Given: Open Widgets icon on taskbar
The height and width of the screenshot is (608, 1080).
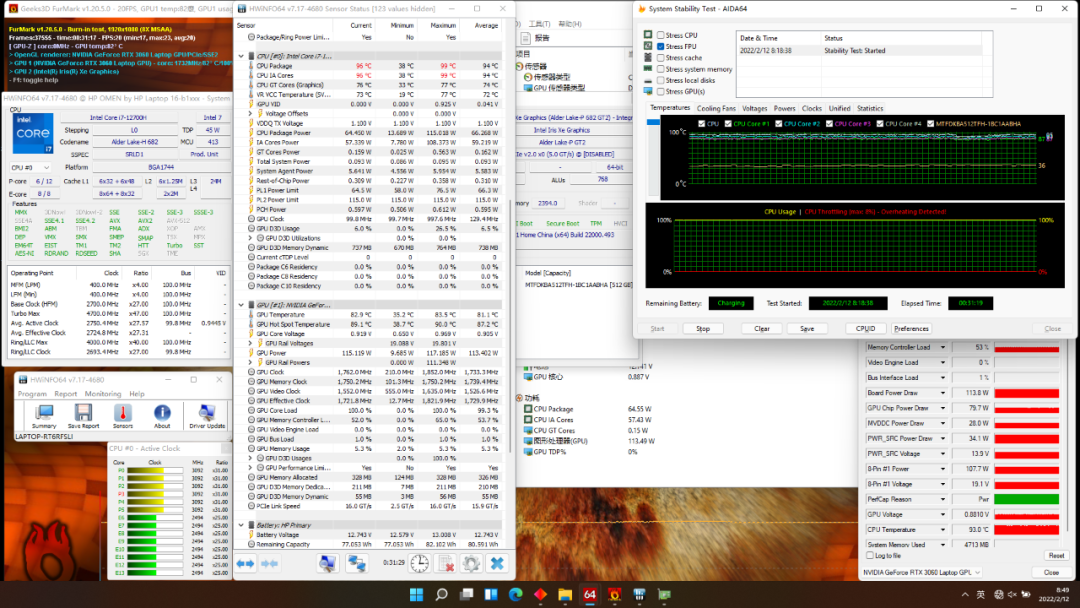Looking at the screenshot, I should 491,594.
